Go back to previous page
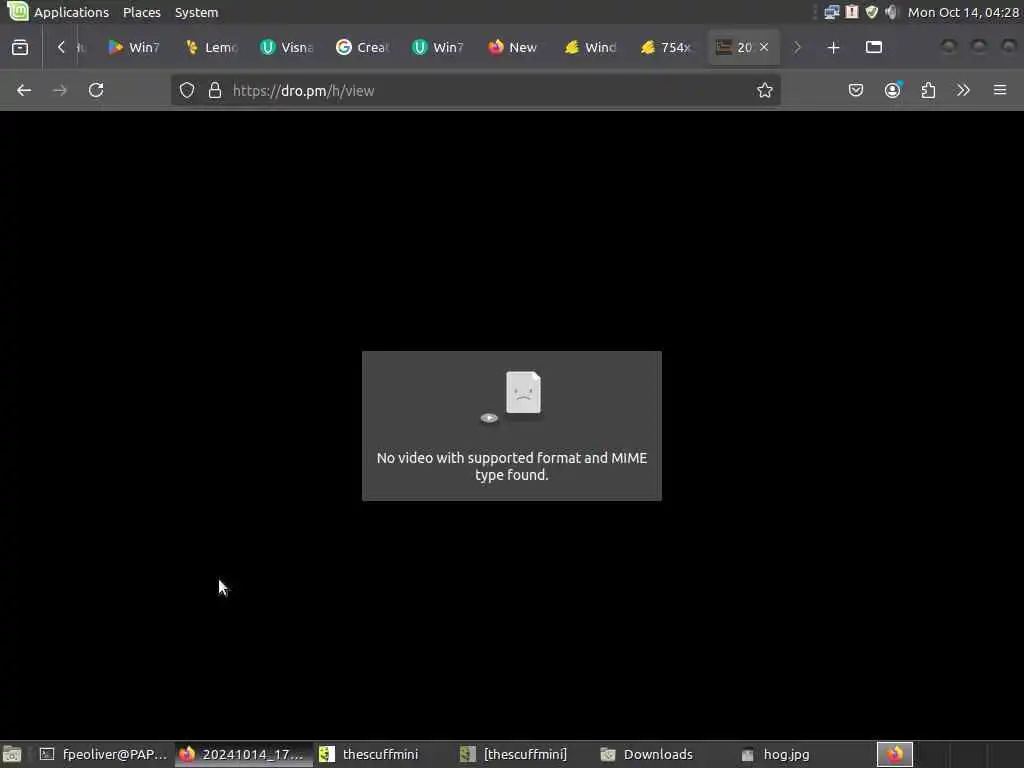Image resolution: width=1024 pixels, height=768 pixels. pyautogui.click(x=24, y=90)
